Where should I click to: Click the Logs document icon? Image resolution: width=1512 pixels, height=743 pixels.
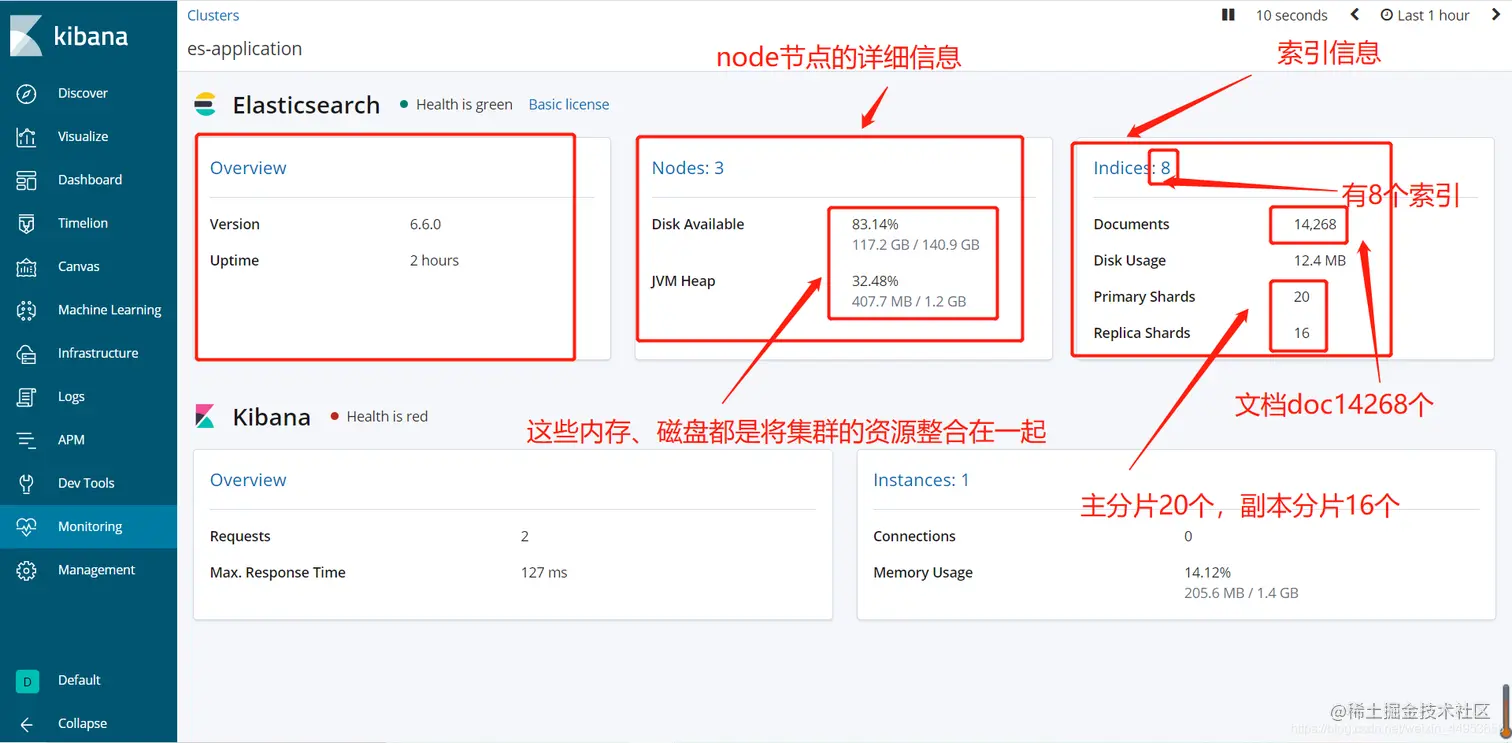pos(27,397)
